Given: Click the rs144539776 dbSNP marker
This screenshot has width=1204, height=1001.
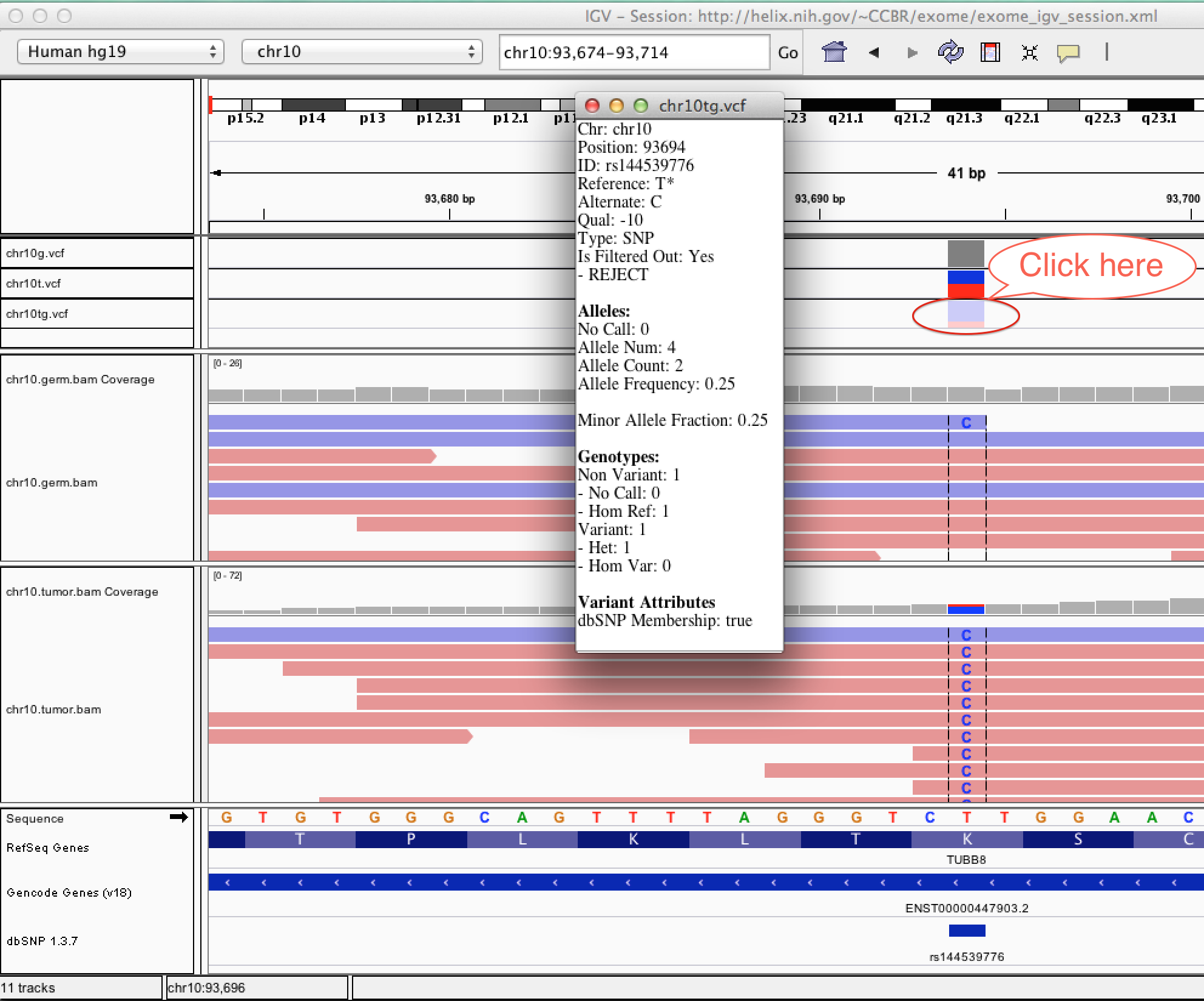Looking at the screenshot, I should [x=965, y=929].
